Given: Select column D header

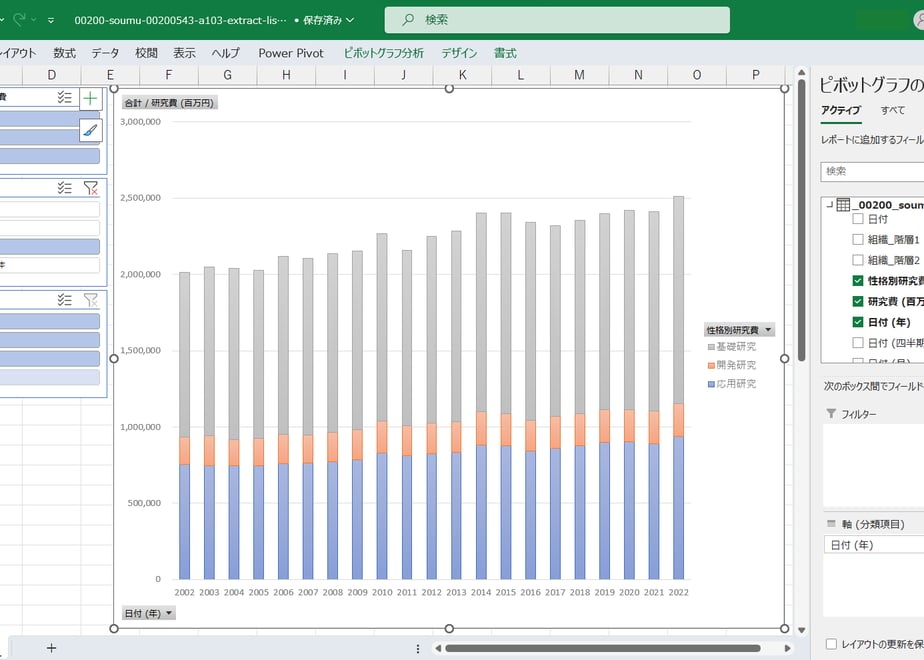Looking at the screenshot, I should click(52, 75).
